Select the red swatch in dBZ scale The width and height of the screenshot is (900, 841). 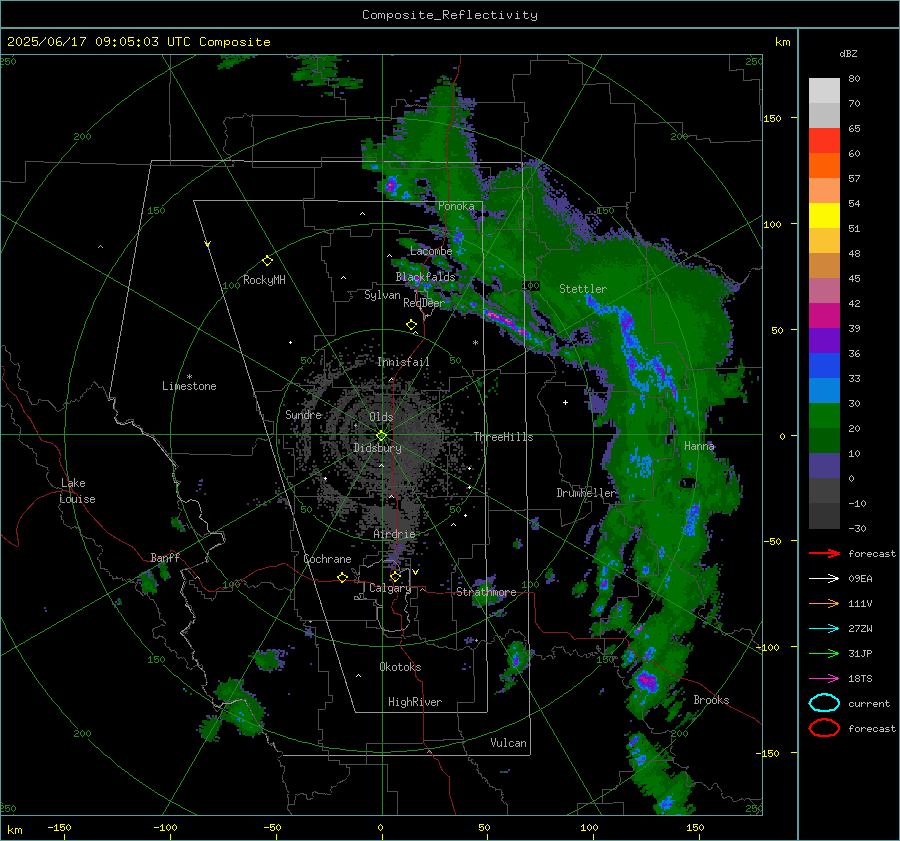tap(824, 141)
